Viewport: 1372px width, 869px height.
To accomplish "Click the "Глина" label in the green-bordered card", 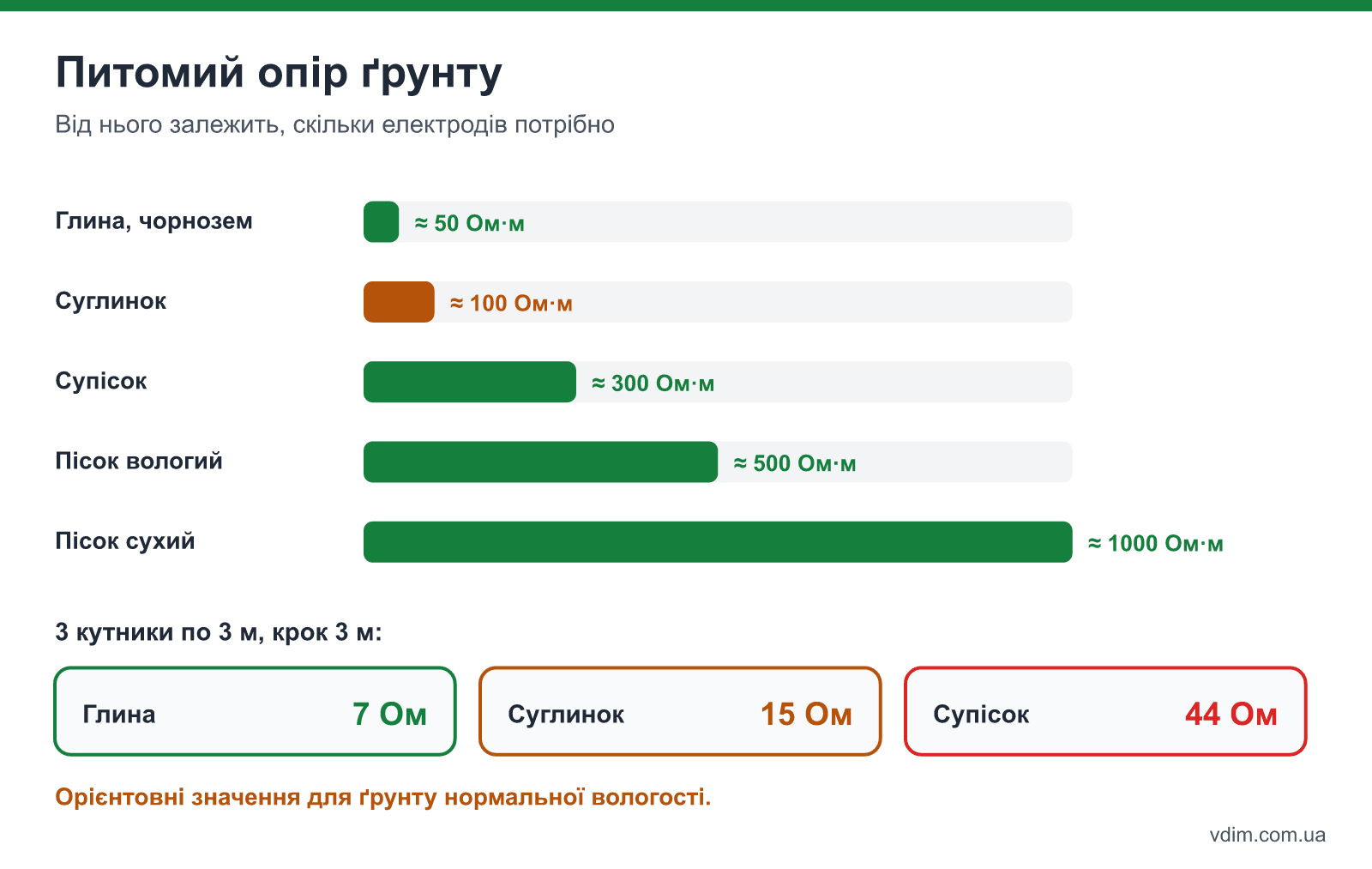I will (x=119, y=715).
